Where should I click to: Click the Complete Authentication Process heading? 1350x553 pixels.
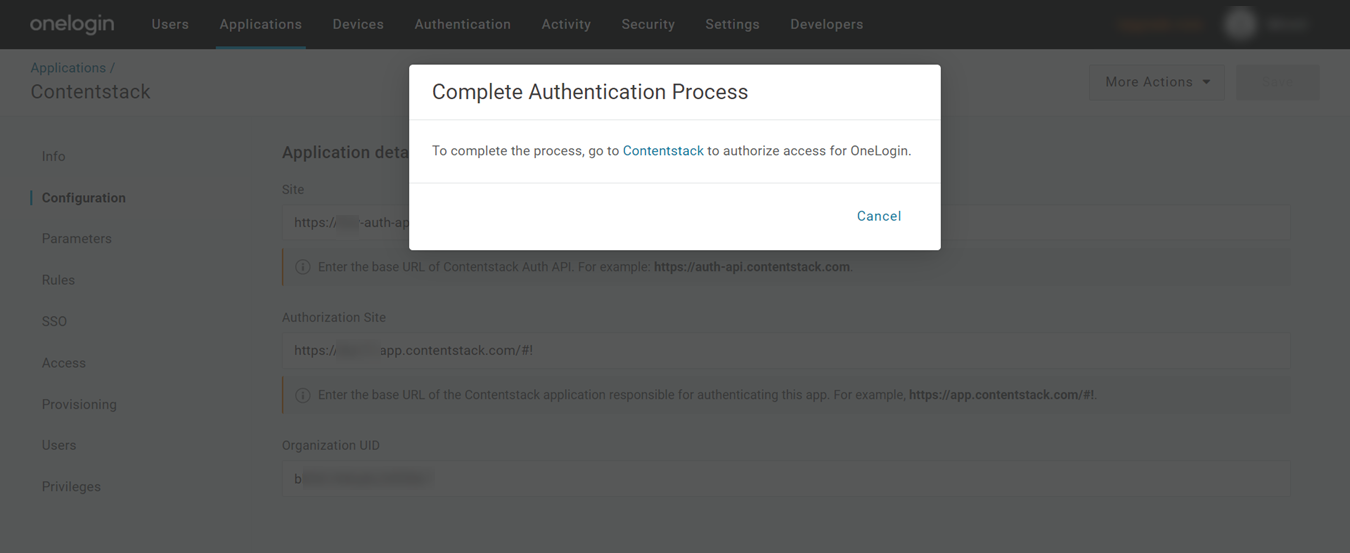click(x=590, y=92)
